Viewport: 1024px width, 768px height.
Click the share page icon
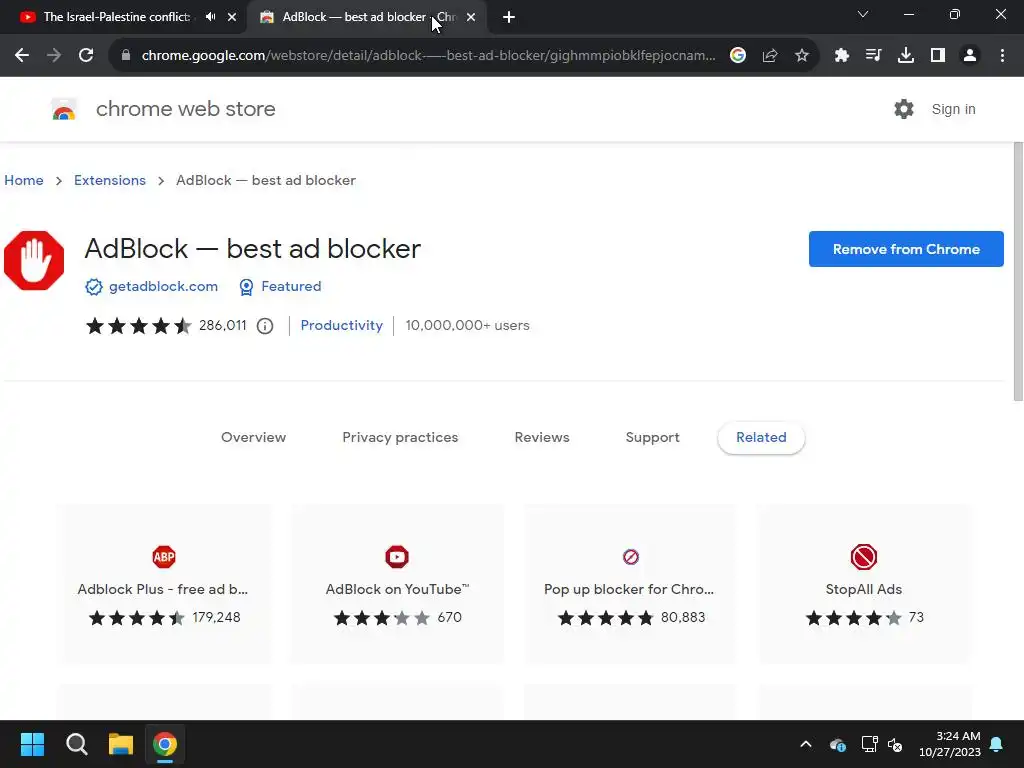(770, 56)
